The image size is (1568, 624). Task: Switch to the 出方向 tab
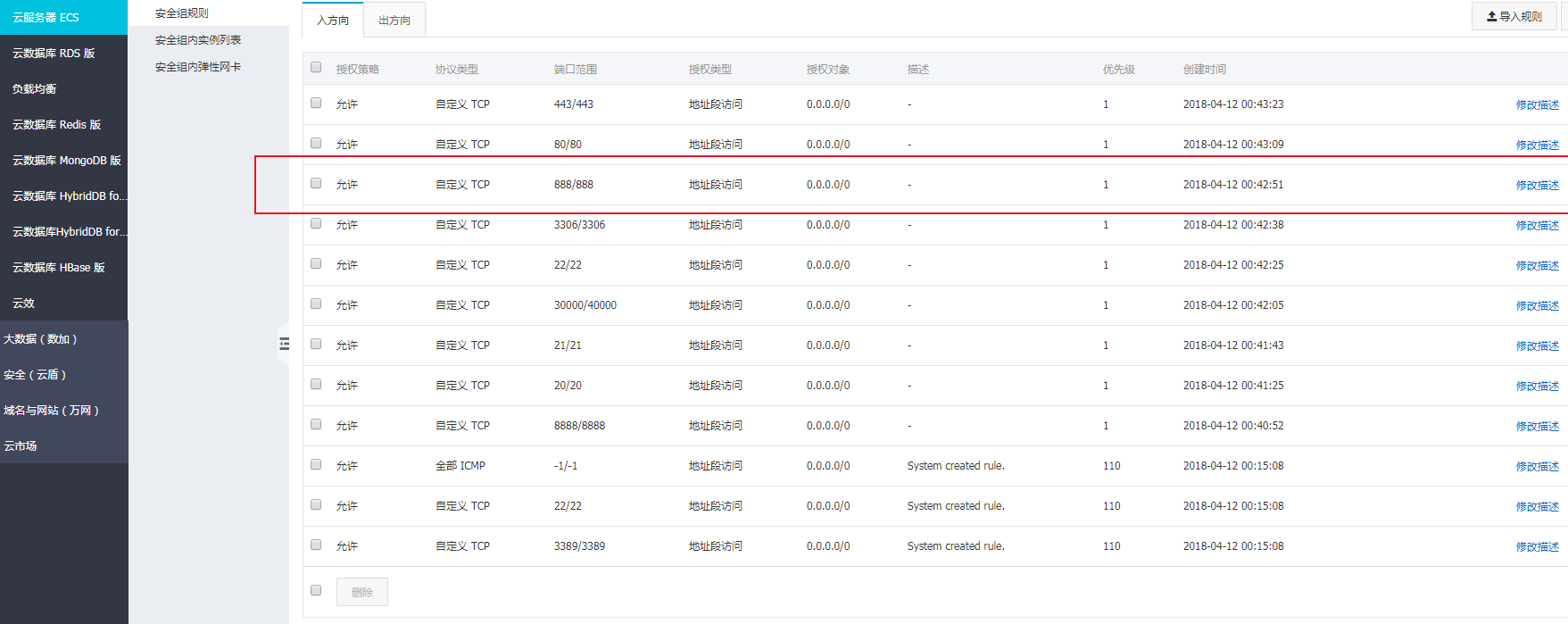(394, 20)
